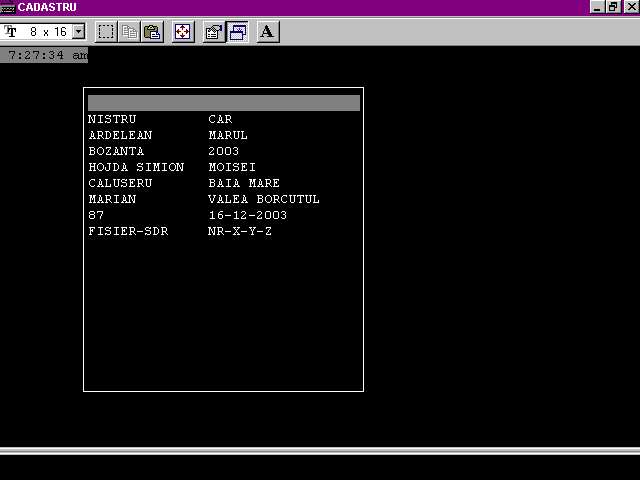Open the MS-DOS system menu icon
The height and width of the screenshot is (480, 640).
[x=8, y=7]
